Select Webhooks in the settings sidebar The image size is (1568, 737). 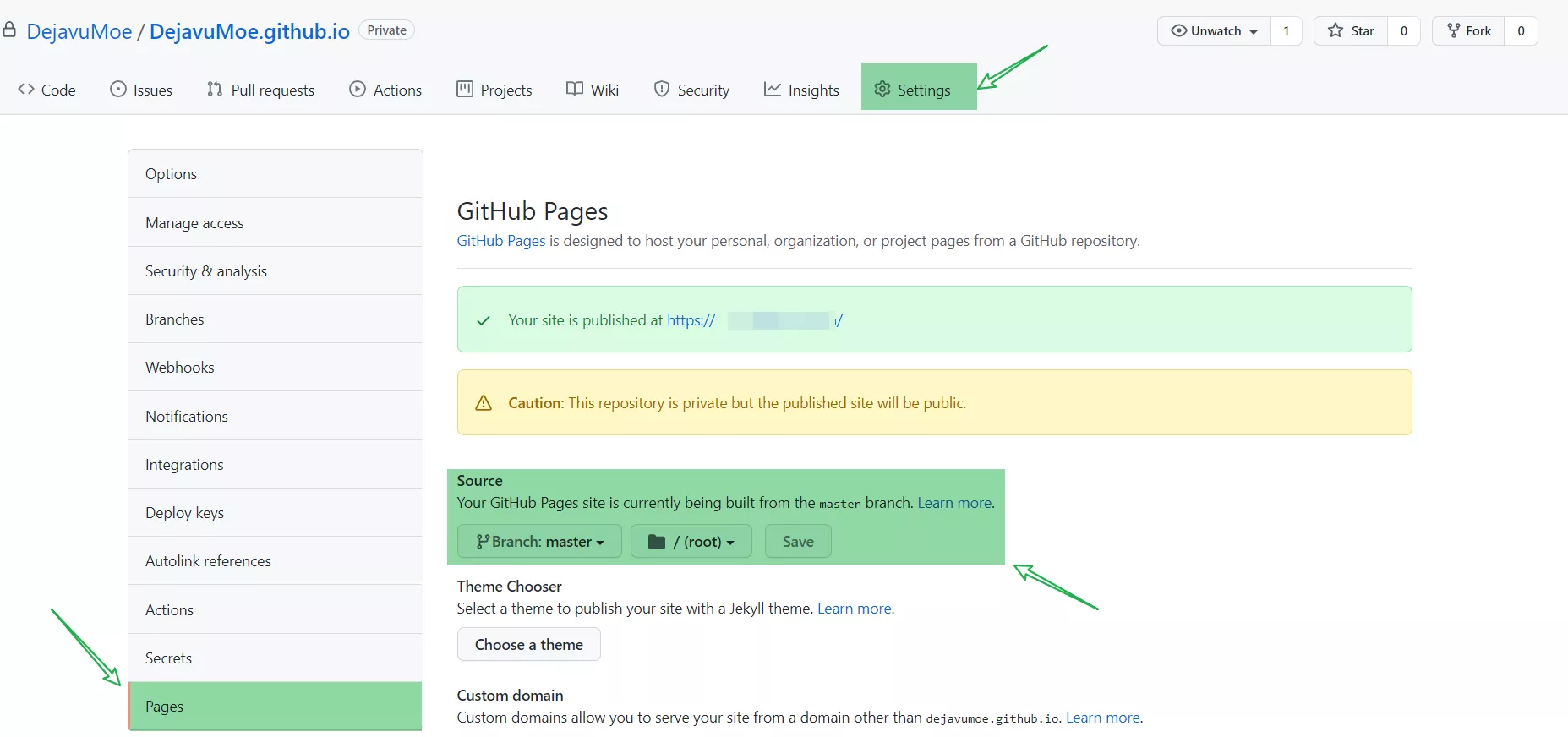180,368
